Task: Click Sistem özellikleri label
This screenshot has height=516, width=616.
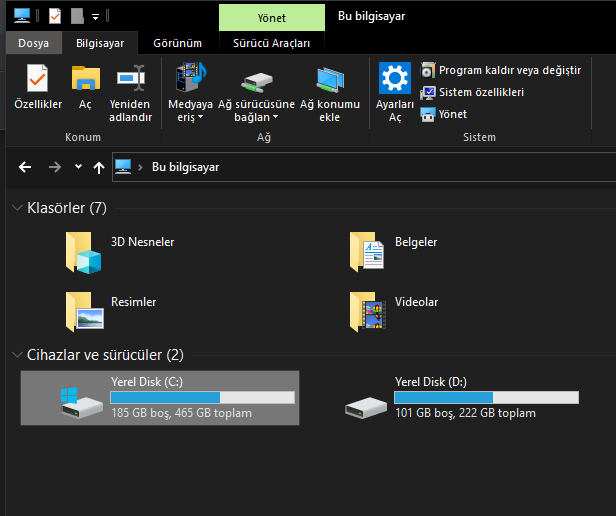Action: (x=481, y=92)
